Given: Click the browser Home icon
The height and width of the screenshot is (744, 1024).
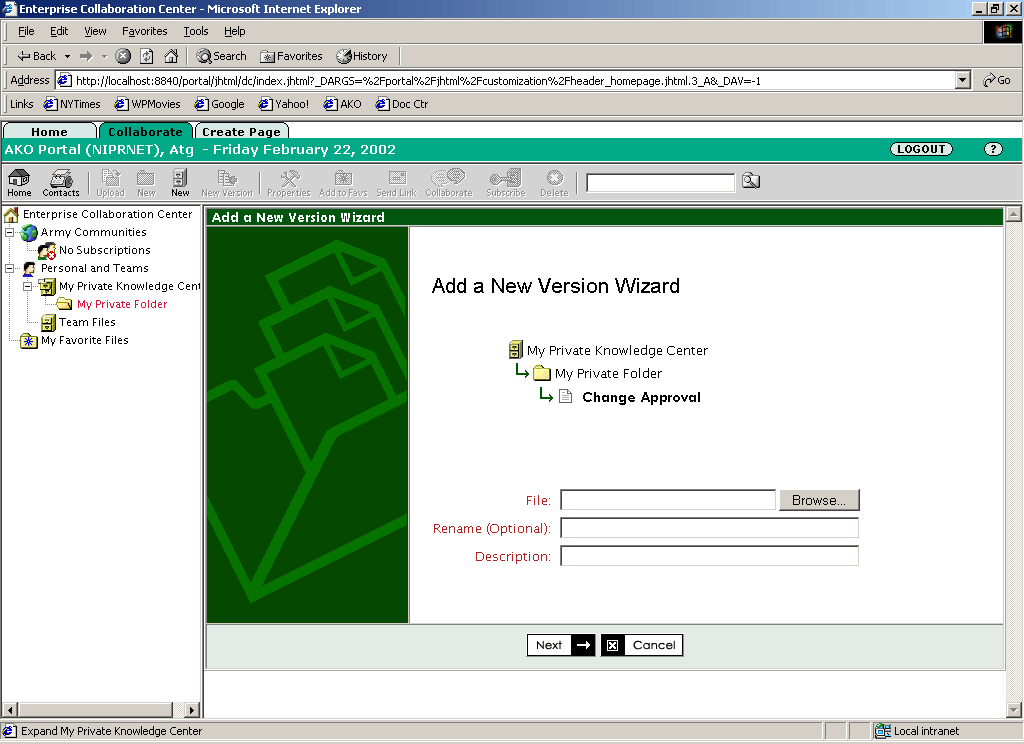Looking at the screenshot, I should (x=171, y=56).
